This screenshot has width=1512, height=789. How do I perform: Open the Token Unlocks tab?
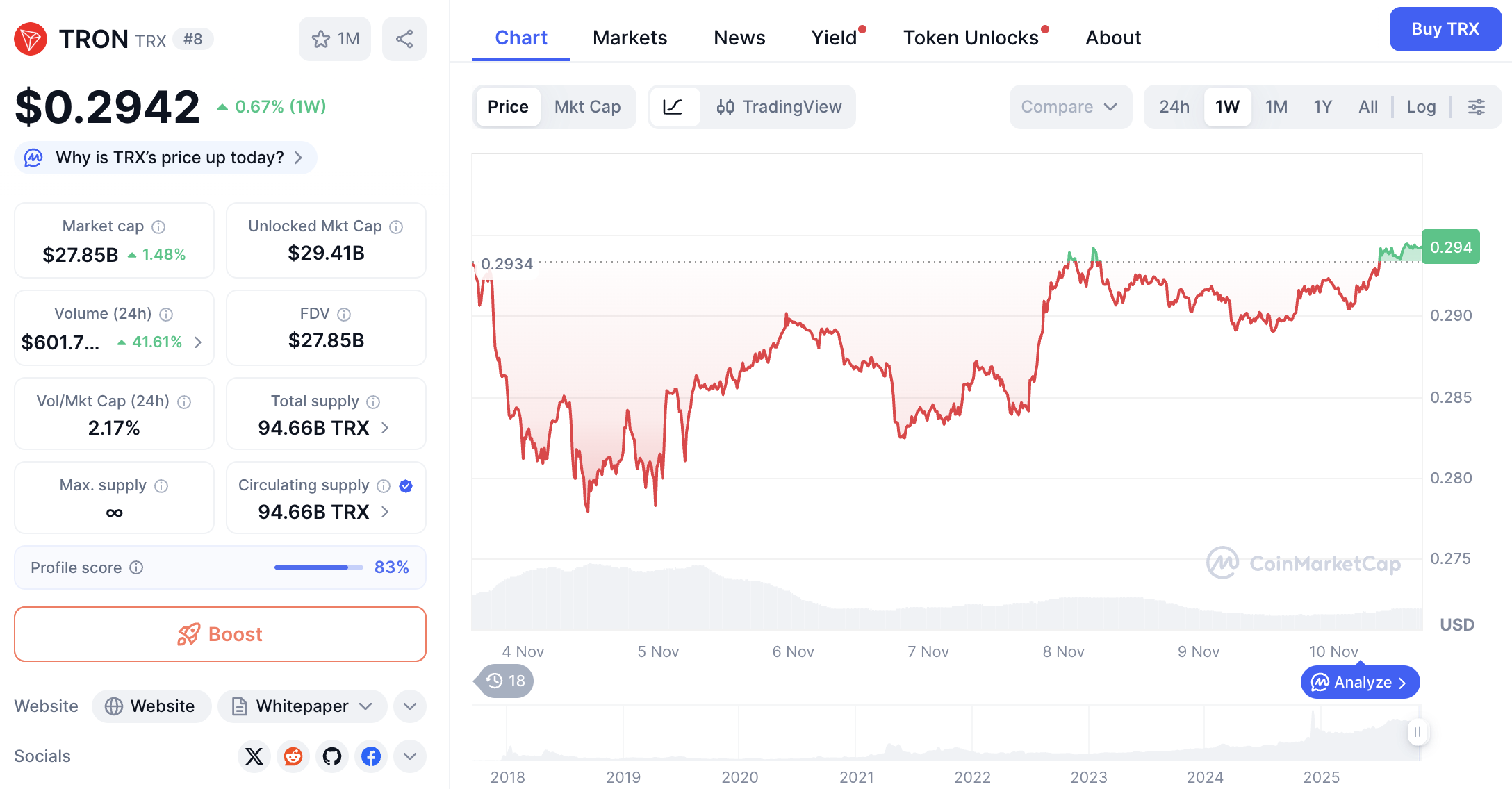click(x=970, y=38)
